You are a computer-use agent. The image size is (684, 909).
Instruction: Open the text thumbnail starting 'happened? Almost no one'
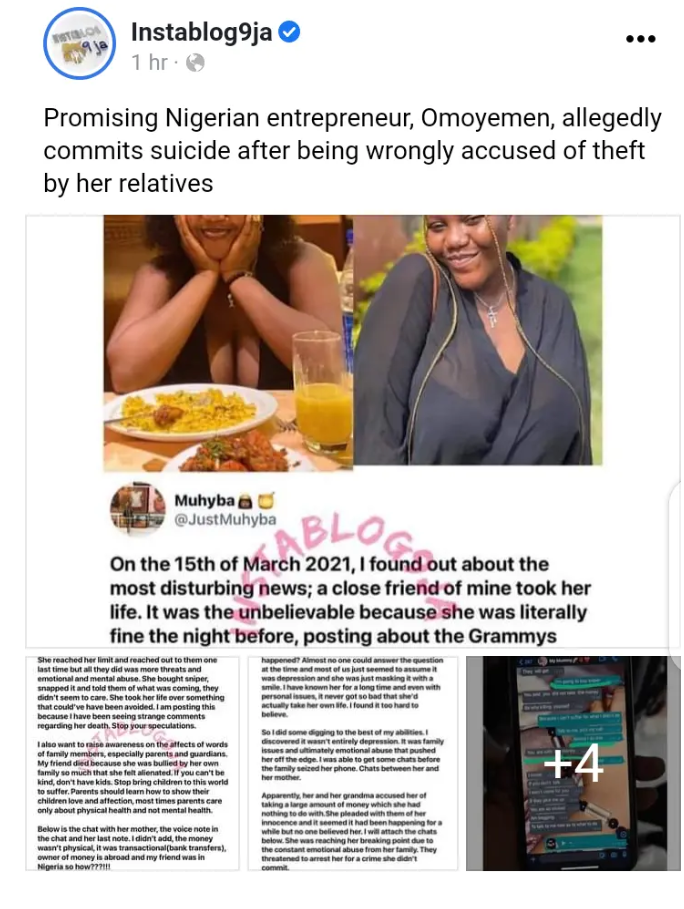(x=352, y=763)
